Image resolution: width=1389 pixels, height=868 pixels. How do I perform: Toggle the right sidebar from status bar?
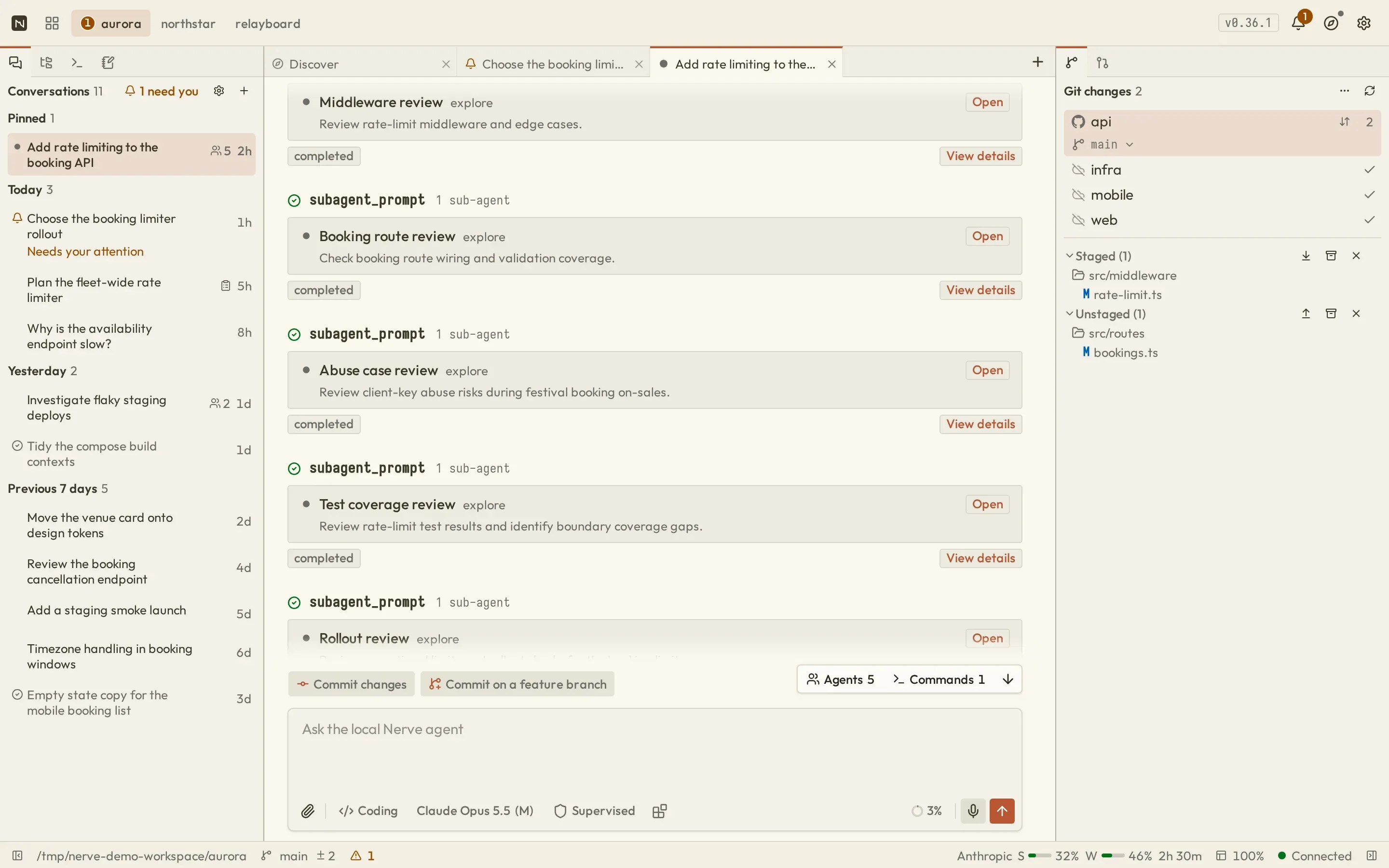pos(1372,856)
